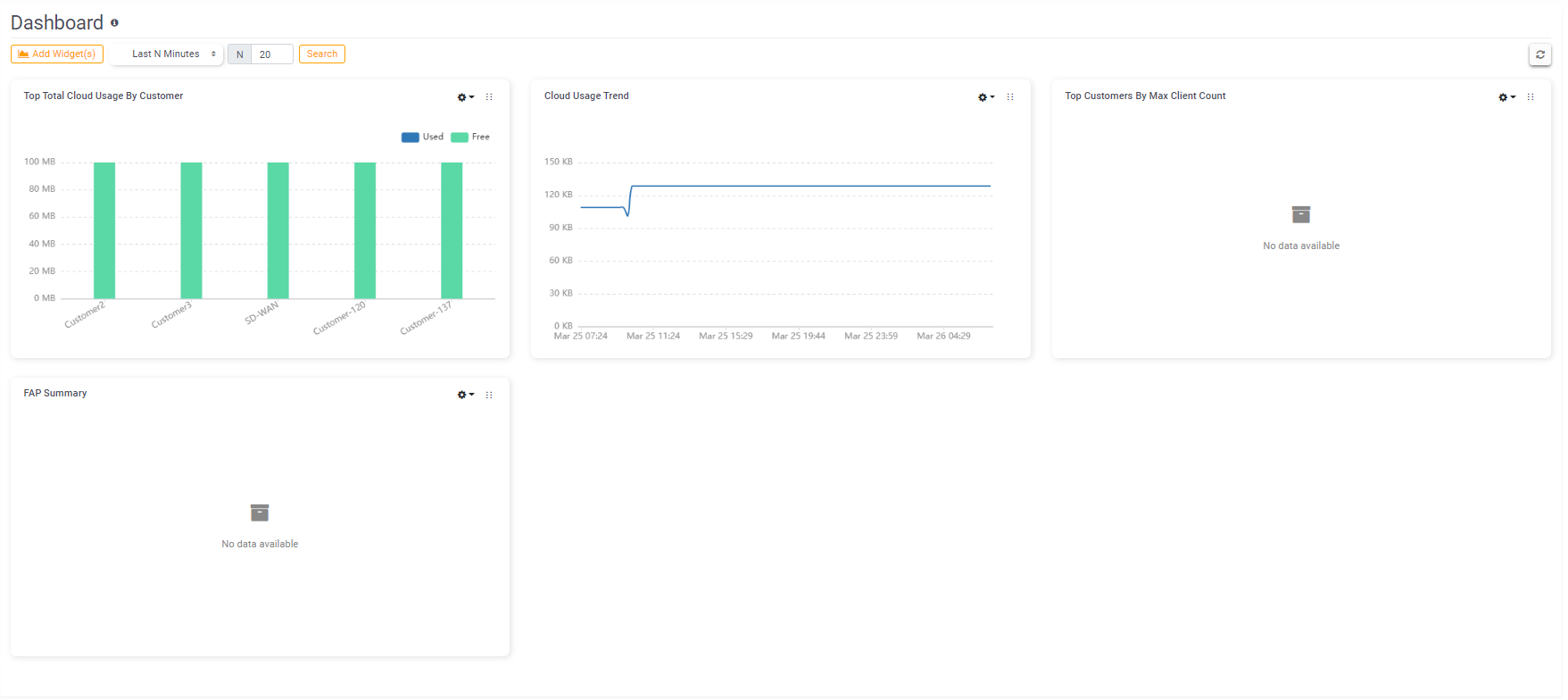Grab drag handle of Cloud Usage Trend widget

point(1010,97)
